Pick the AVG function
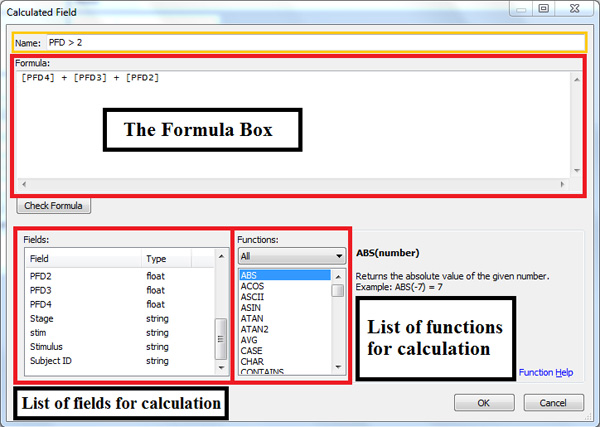 click(x=285, y=340)
